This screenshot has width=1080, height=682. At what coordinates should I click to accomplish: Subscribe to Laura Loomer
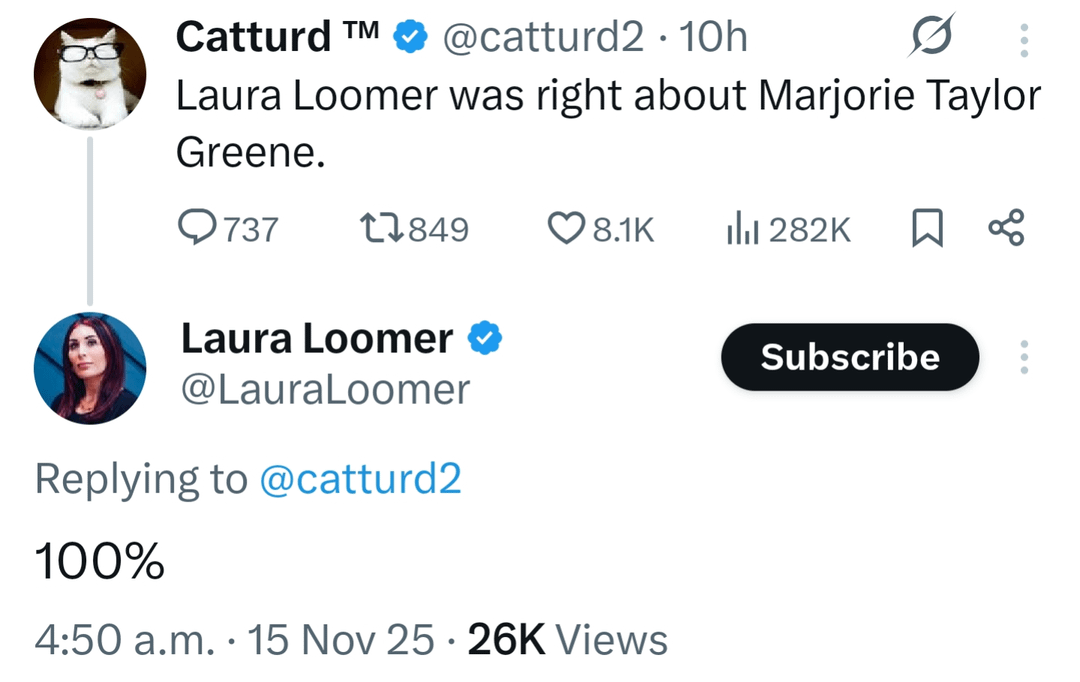[850, 357]
